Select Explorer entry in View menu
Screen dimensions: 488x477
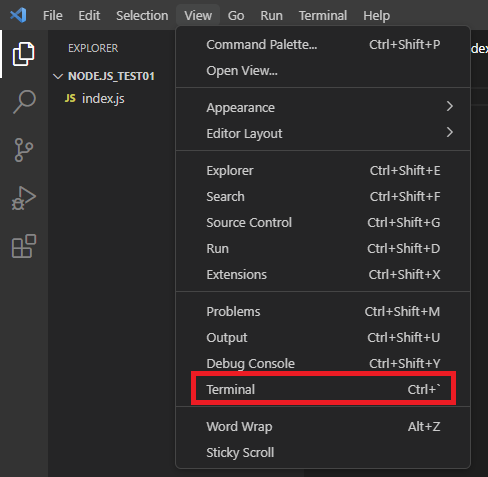(323, 171)
